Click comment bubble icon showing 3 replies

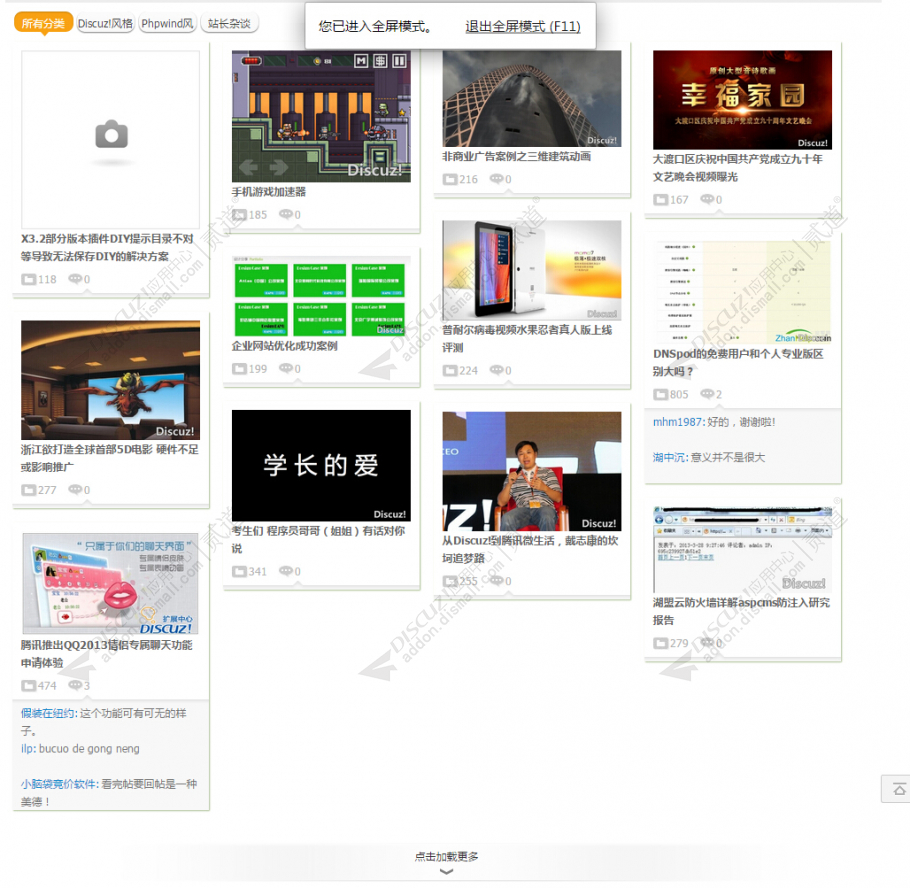[75, 685]
